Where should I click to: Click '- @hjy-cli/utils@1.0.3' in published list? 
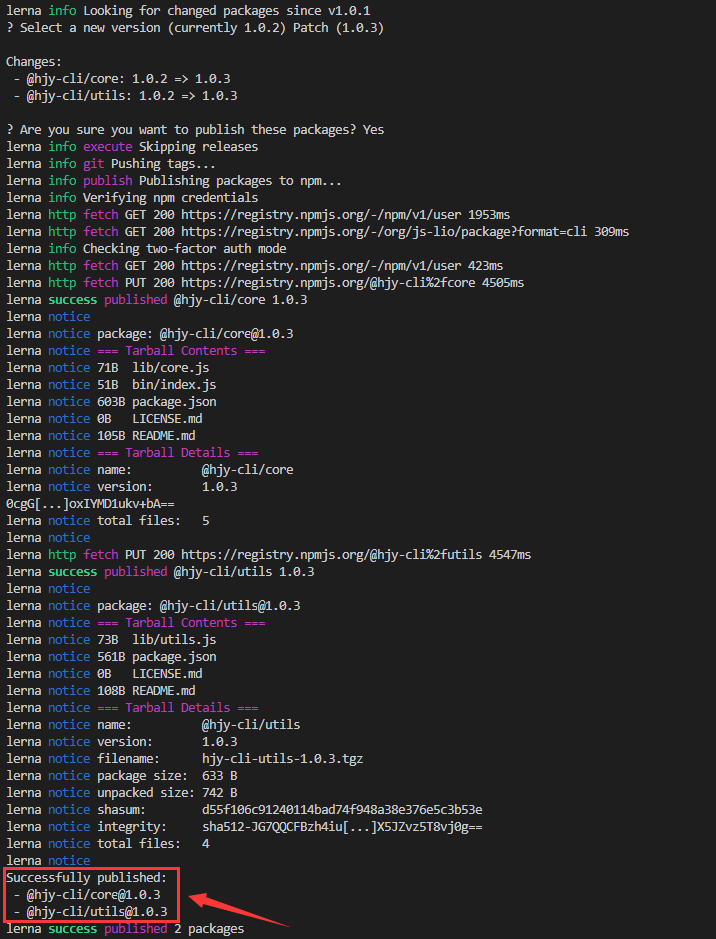(x=90, y=911)
